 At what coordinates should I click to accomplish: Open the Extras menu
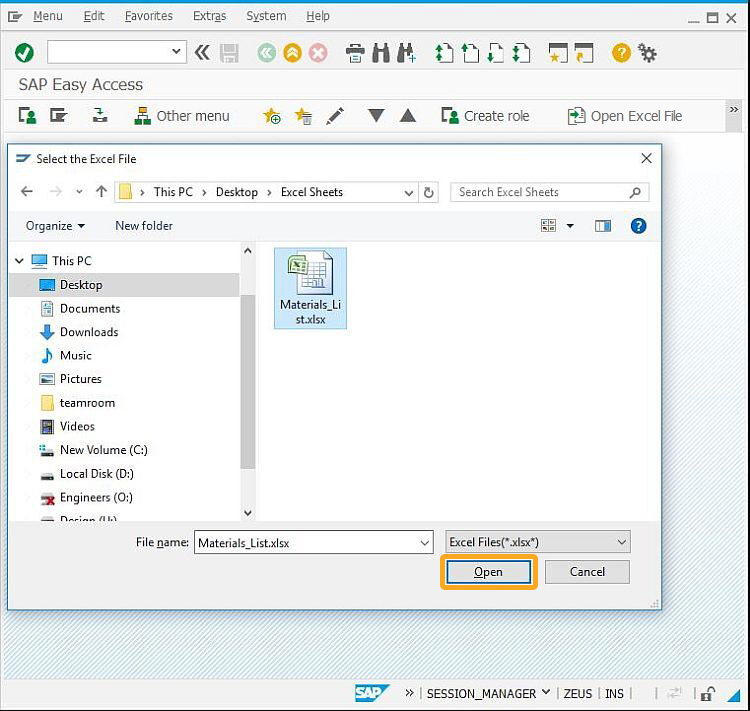210,16
